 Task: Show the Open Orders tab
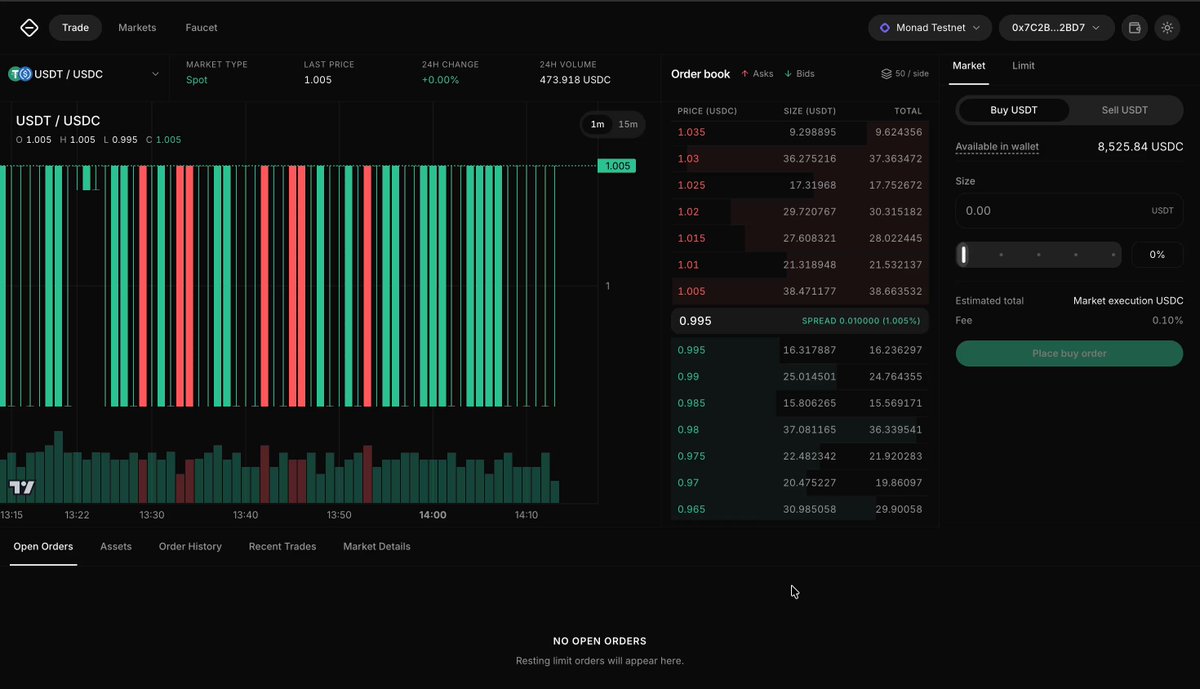43,547
